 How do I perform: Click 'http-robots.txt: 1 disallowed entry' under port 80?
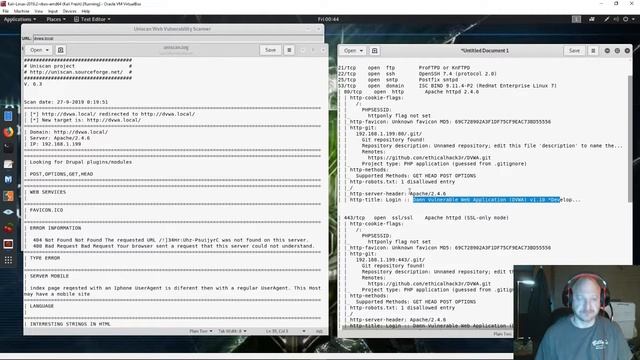[x=402, y=182]
